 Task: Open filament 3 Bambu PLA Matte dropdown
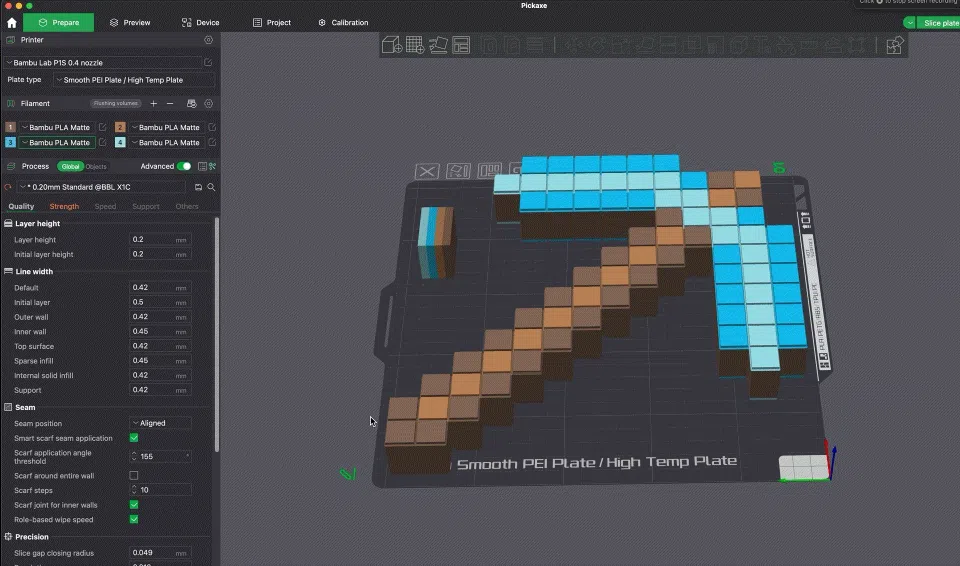click(57, 142)
